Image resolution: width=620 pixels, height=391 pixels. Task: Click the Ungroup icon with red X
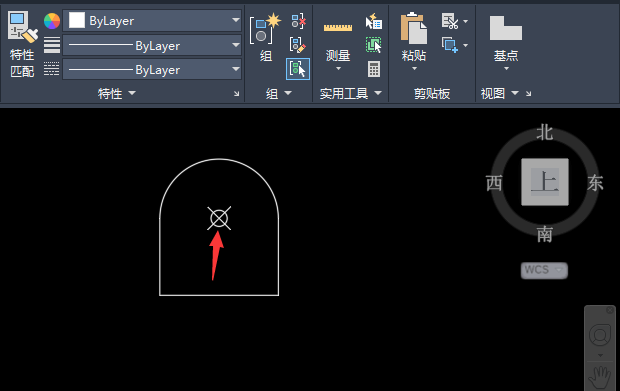[298, 21]
